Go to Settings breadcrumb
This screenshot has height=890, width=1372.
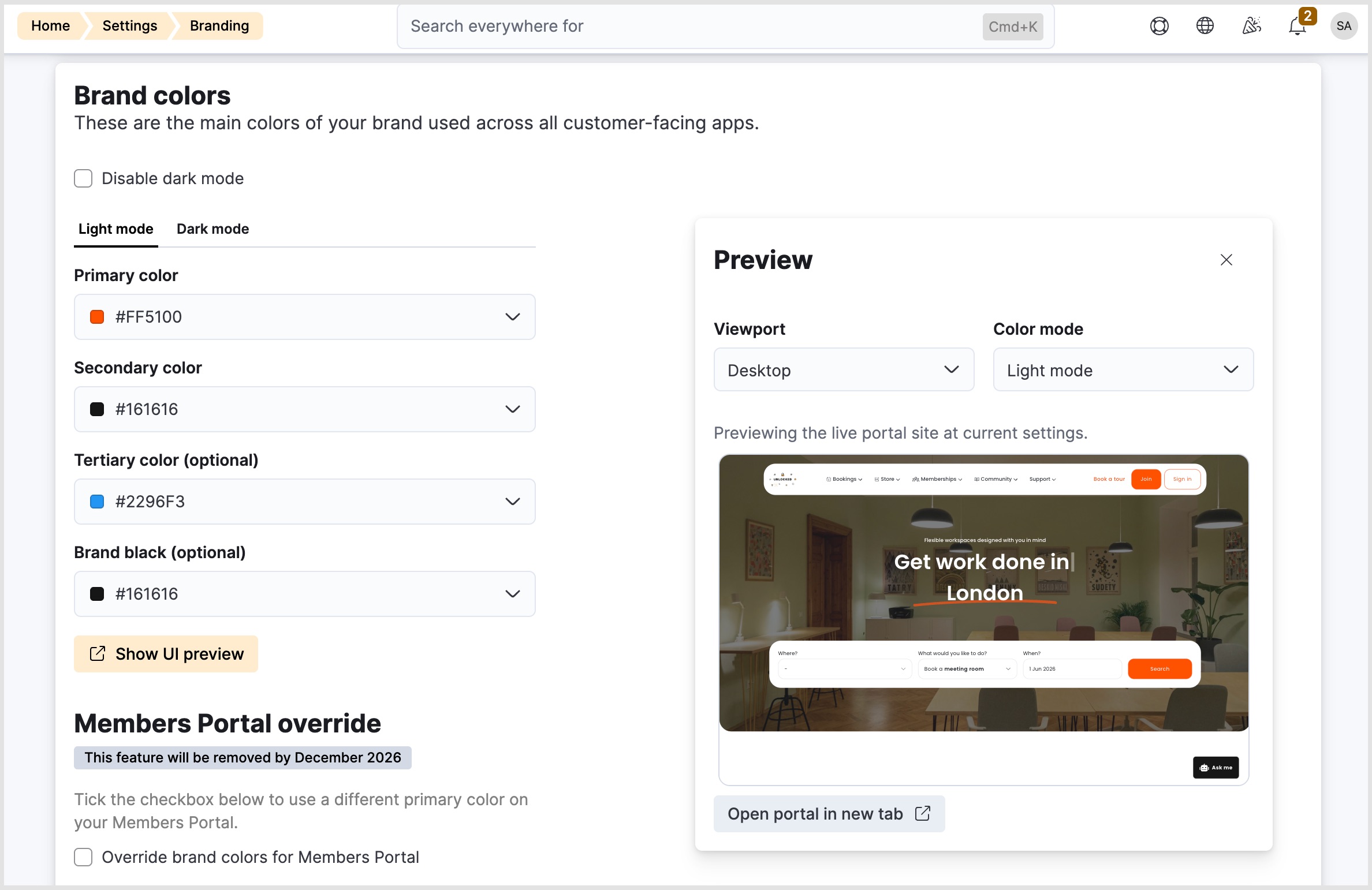(130, 26)
